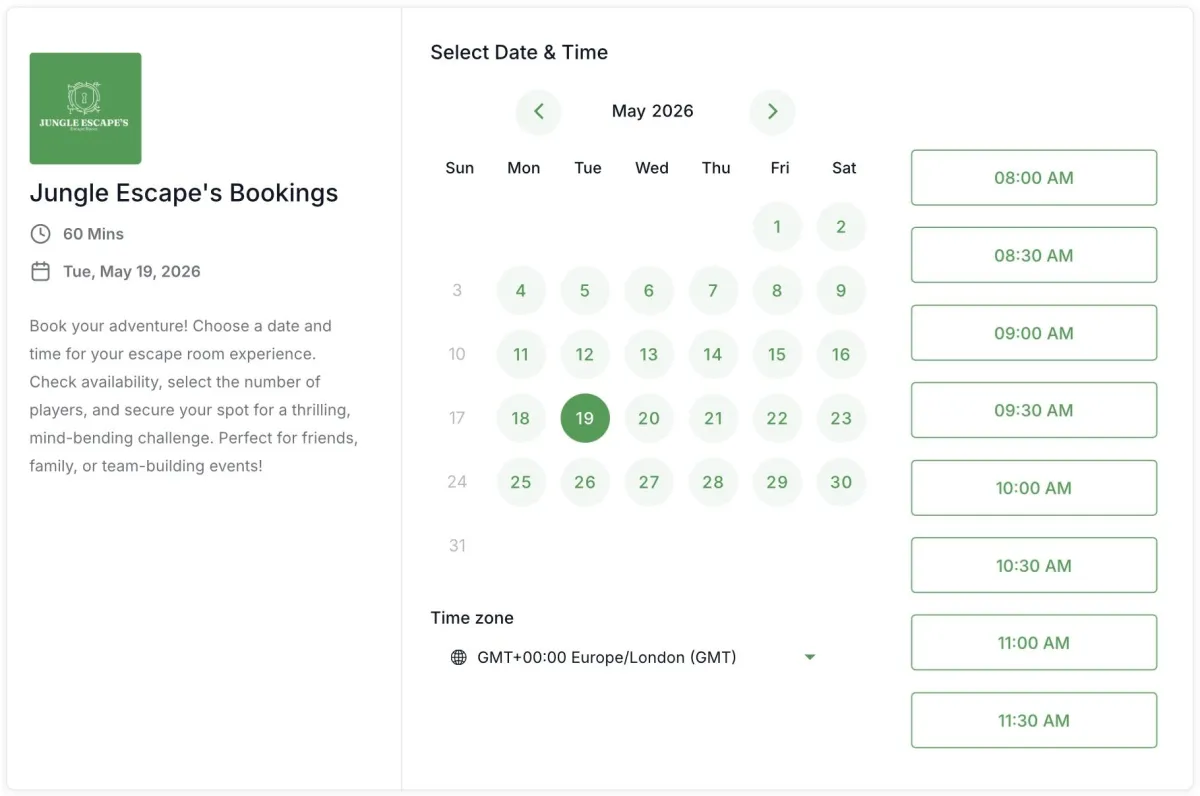Select Thursday May 28 date
This screenshot has height=796, width=1200.
[713, 482]
